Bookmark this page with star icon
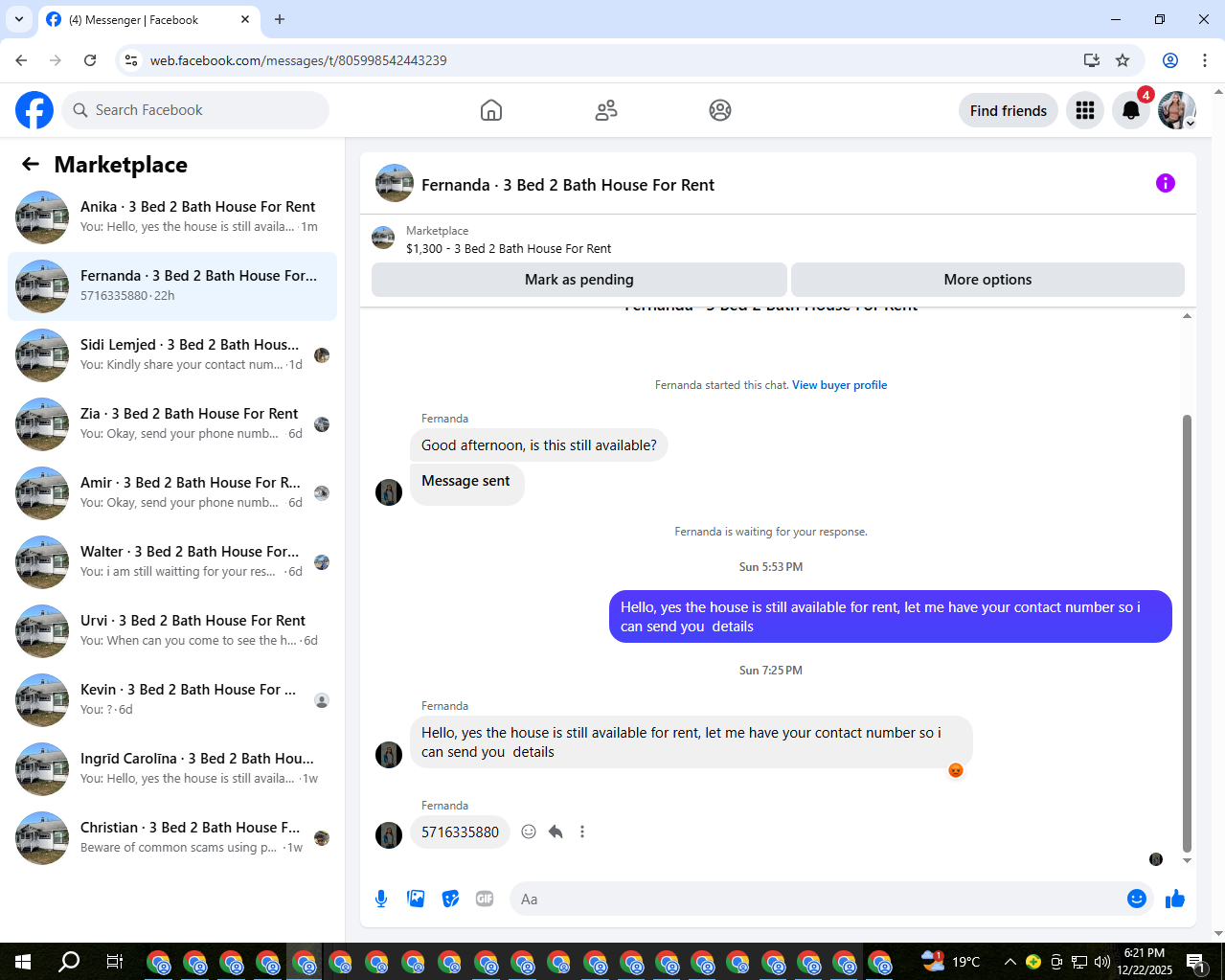The height and width of the screenshot is (980, 1225). pyautogui.click(x=1123, y=60)
